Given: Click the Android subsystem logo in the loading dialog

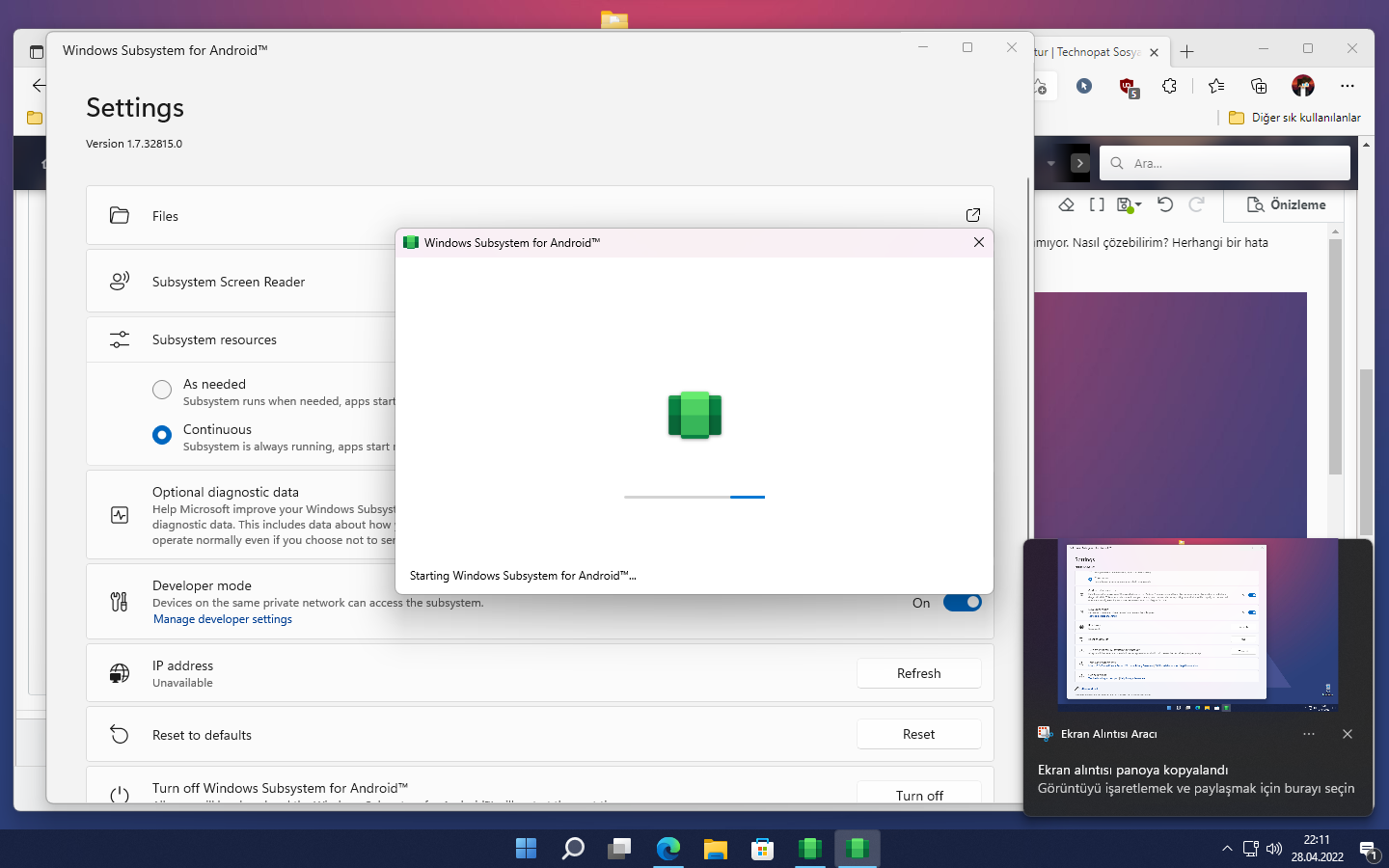Looking at the screenshot, I should click(x=694, y=415).
